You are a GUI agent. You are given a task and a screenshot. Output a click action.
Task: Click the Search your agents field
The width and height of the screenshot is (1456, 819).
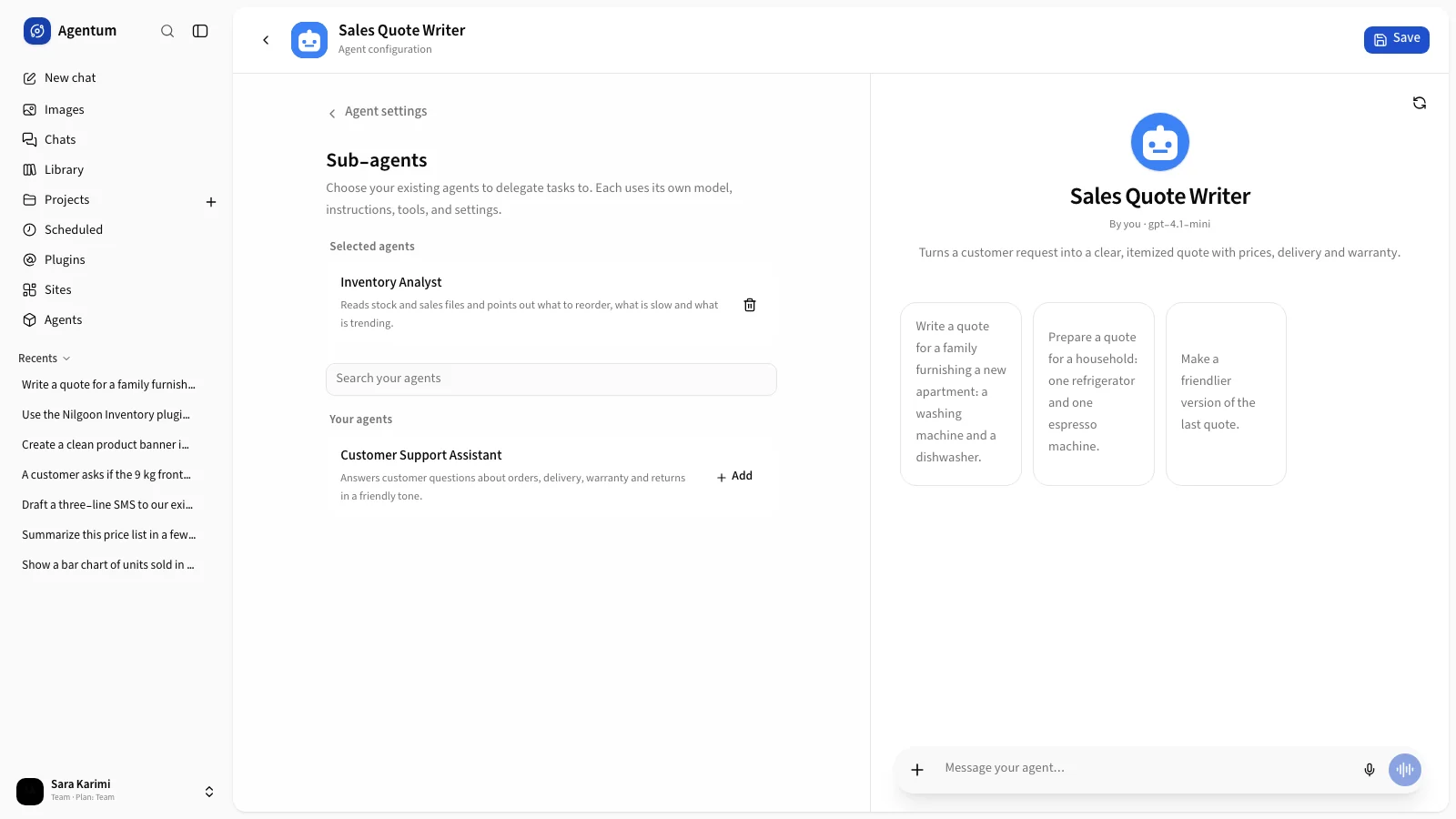(x=551, y=379)
